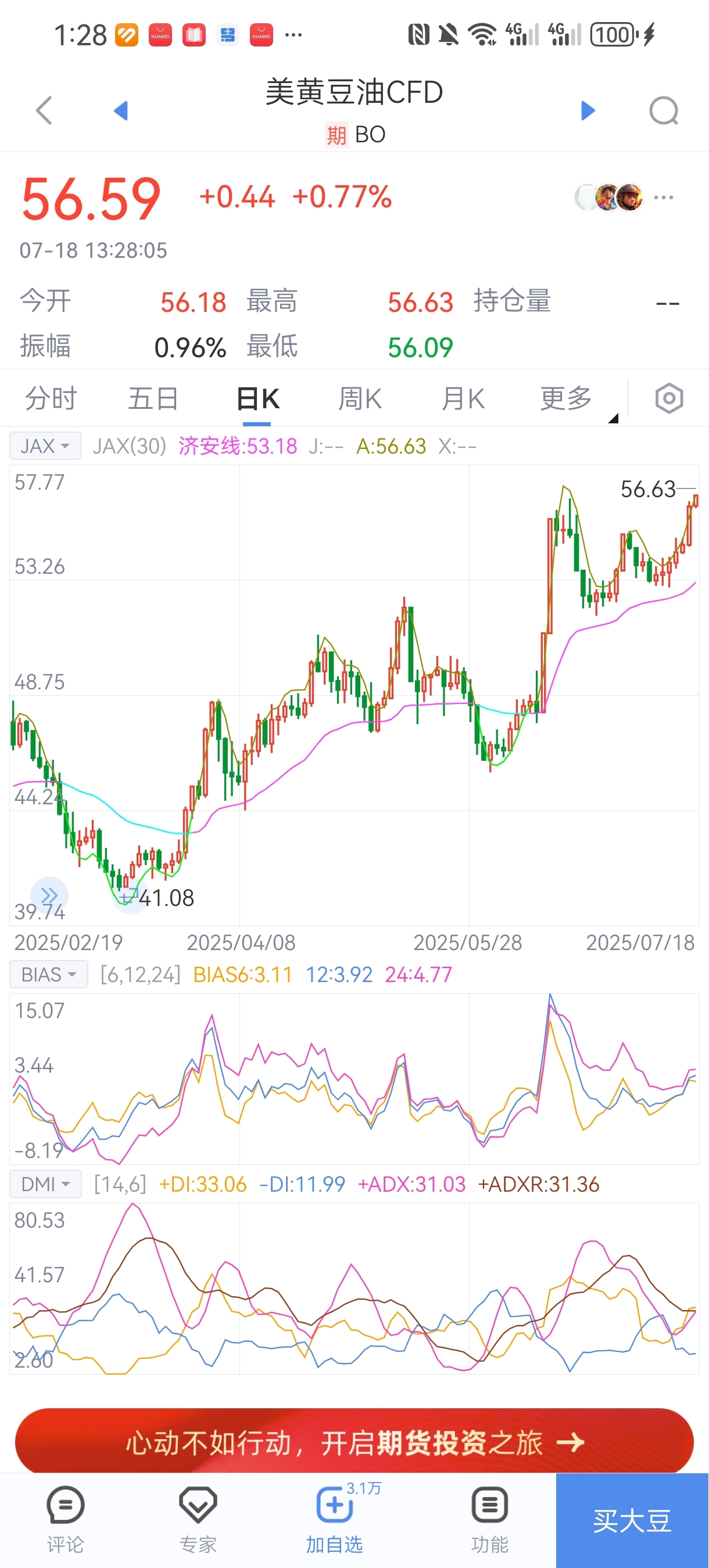Tap the 期 futures badge
Screen dimensions: 709x1568
pos(336,135)
